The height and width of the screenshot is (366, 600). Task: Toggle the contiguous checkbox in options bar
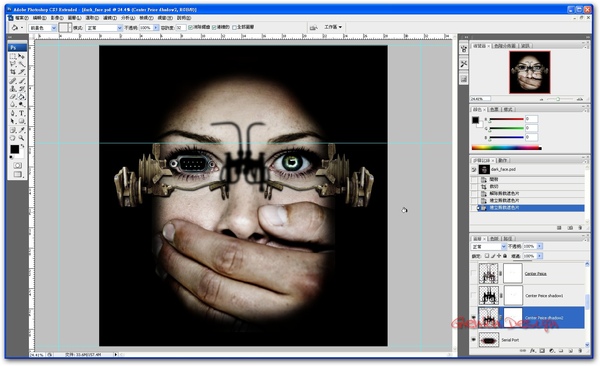(214, 27)
